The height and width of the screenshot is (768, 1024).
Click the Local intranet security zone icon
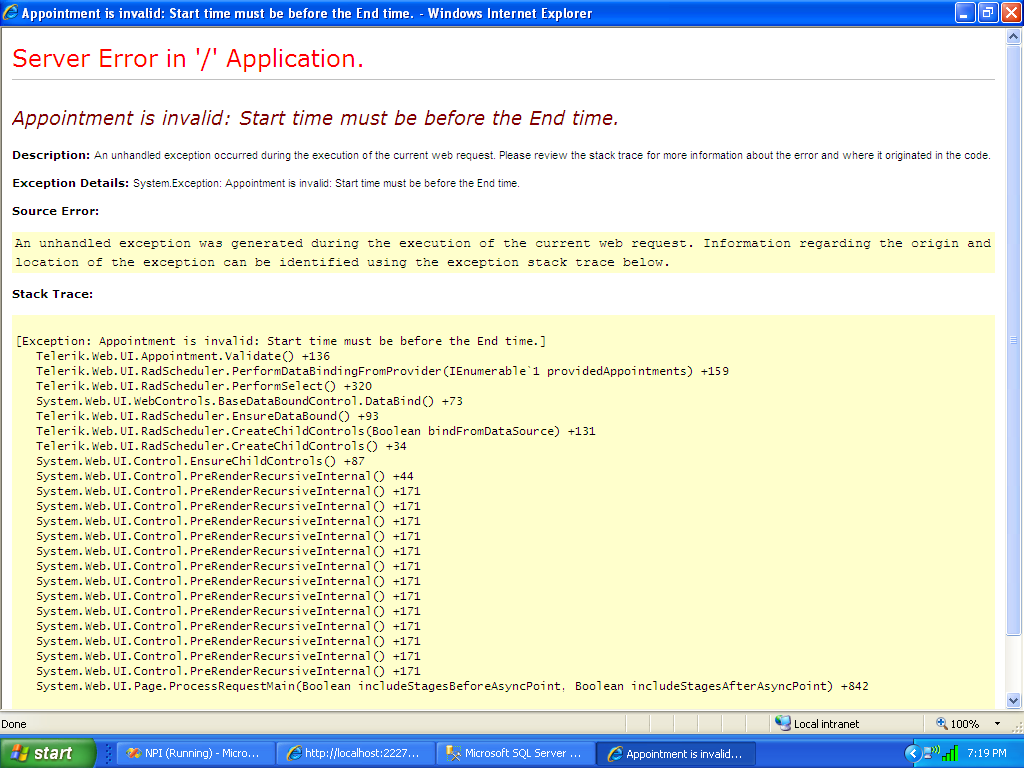782,723
